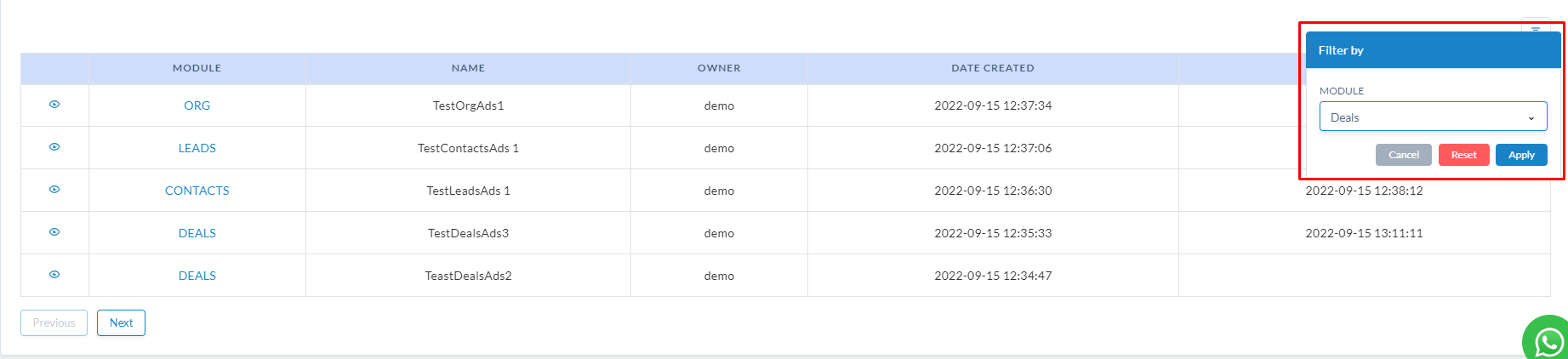Image resolution: width=1568 pixels, height=359 pixels.
Task: View TeastDealsAds2 using its eye icon
Action: [x=54, y=275]
